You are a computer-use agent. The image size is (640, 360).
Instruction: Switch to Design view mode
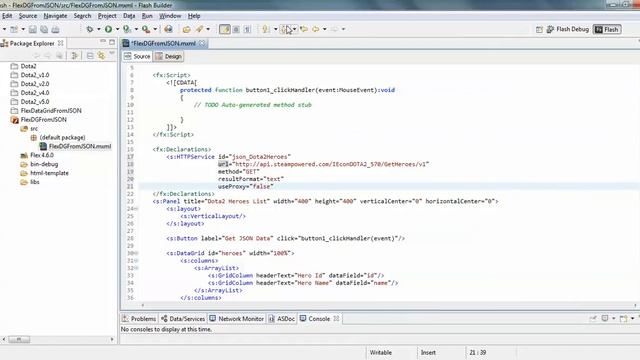pos(168,56)
